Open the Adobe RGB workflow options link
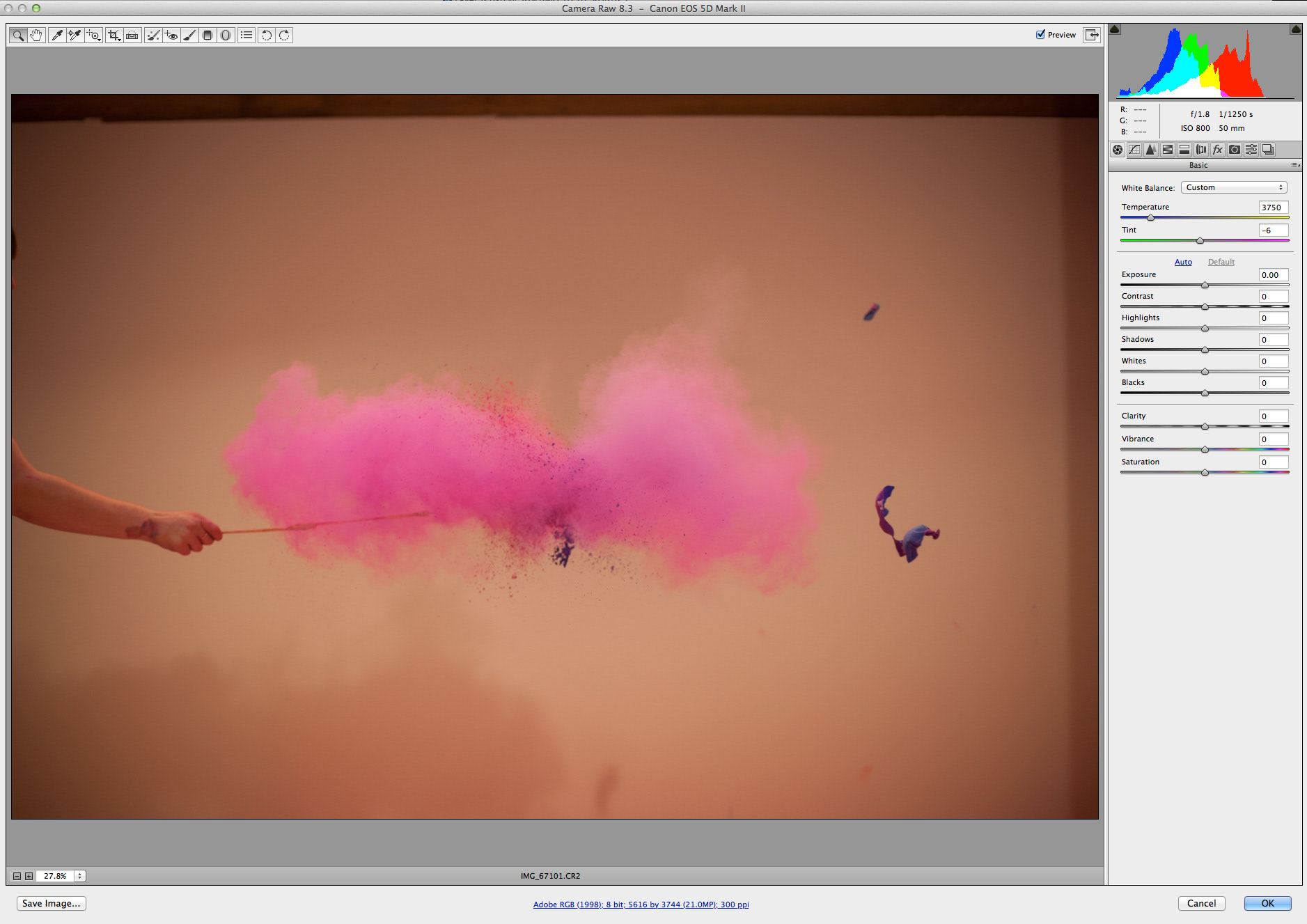Screen dimensions: 1307x924 coord(641,905)
